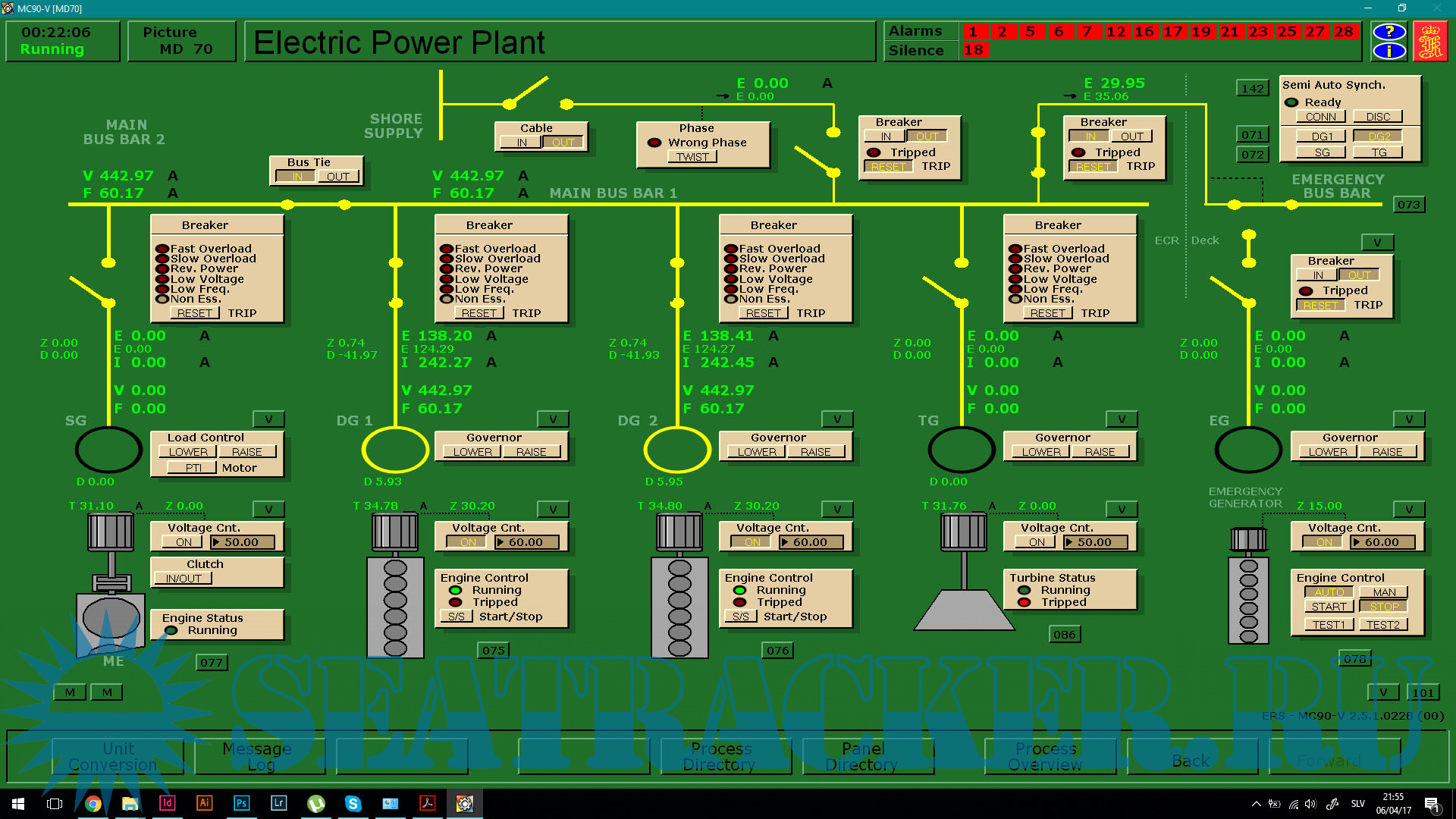
Task: Click the TG turbine trapezoid symbol
Action: [x=964, y=610]
